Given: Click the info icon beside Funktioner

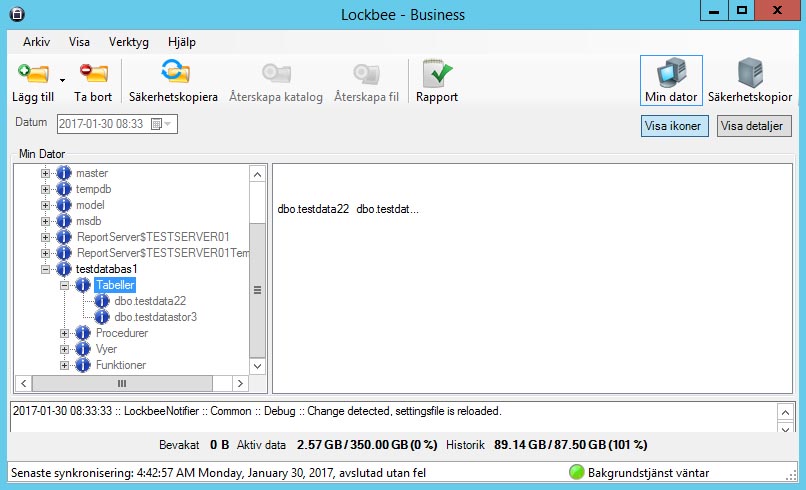Looking at the screenshot, I should pos(83,365).
